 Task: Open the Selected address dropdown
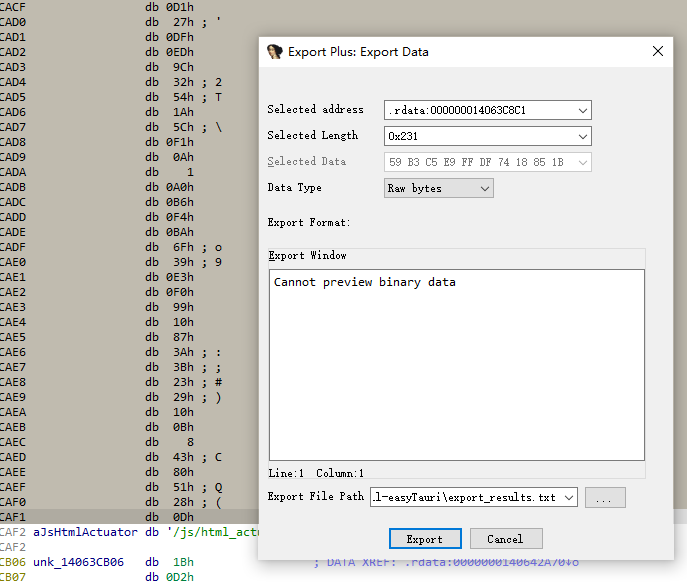[x=582, y=110]
